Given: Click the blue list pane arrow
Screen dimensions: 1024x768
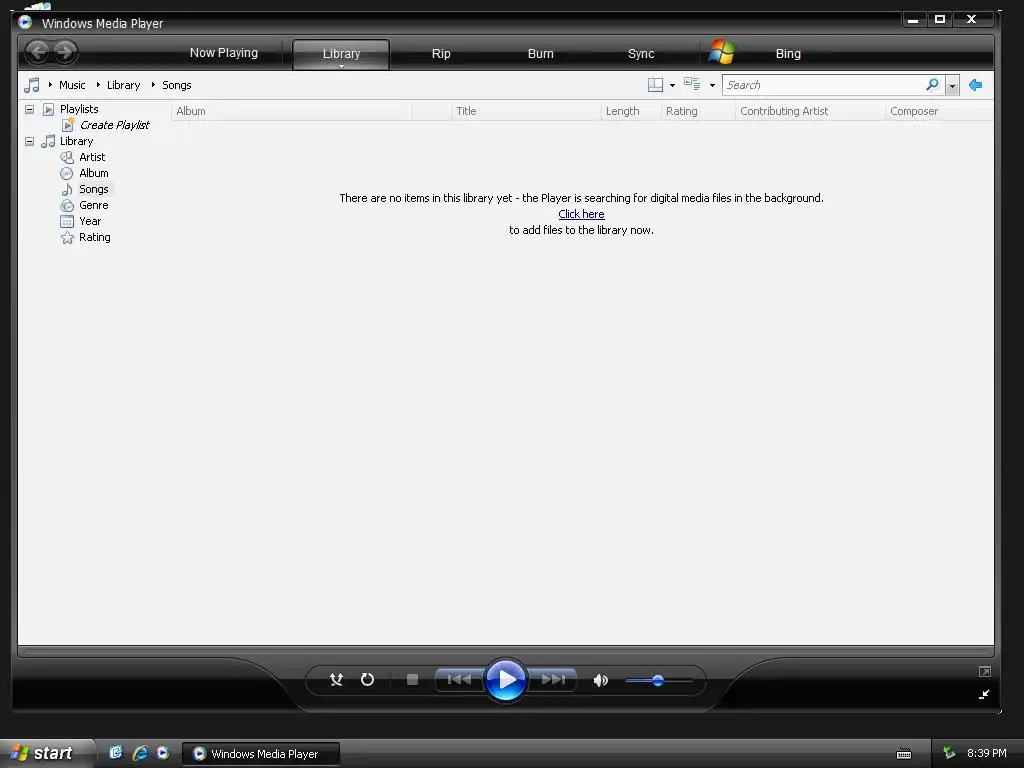Looking at the screenshot, I should click(976, 85).
